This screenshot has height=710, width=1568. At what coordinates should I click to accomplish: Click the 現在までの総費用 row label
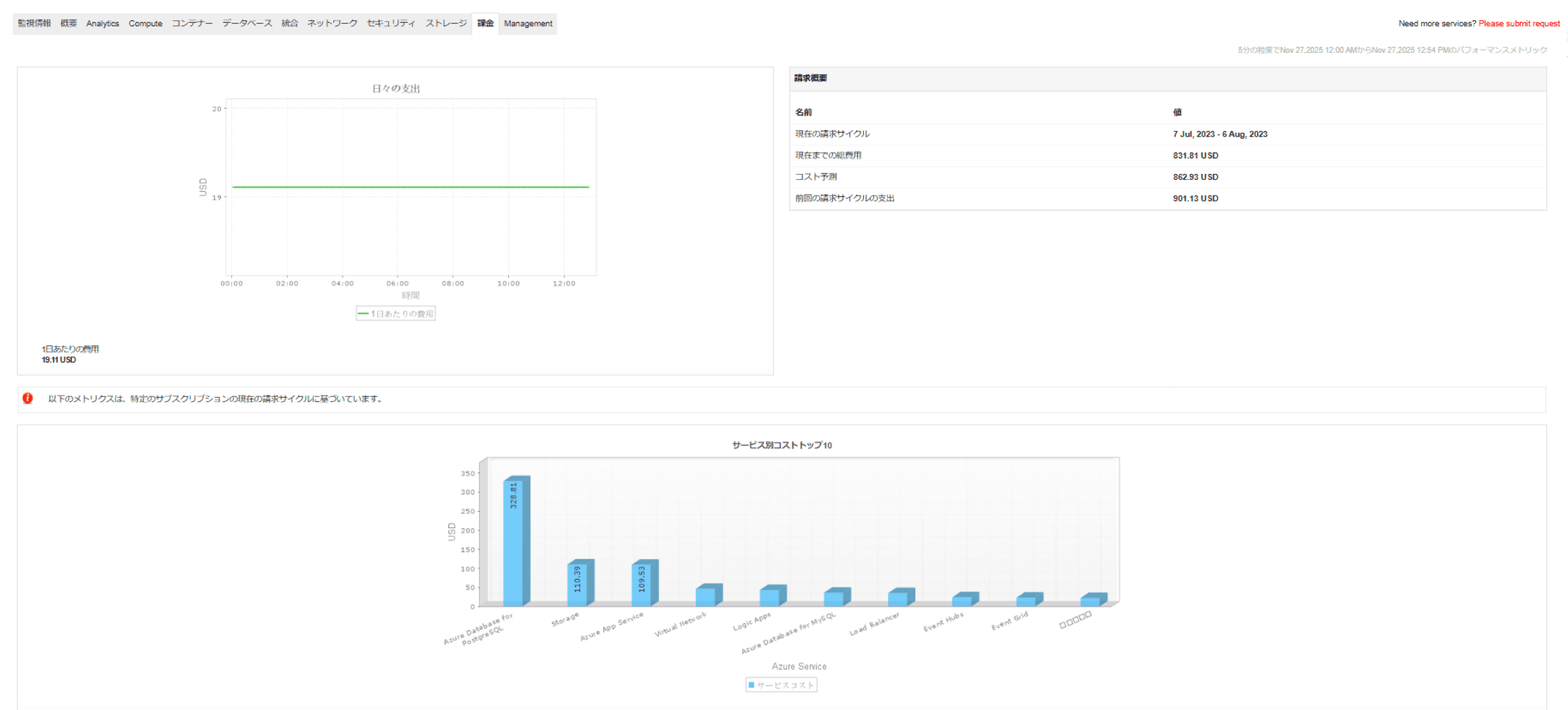pos(828,156)
